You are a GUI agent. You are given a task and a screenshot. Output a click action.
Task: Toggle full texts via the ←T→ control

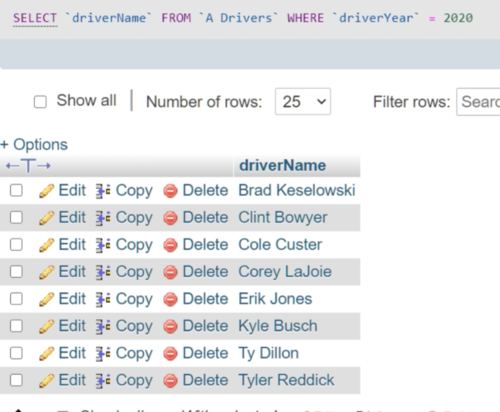coord(28,166)
